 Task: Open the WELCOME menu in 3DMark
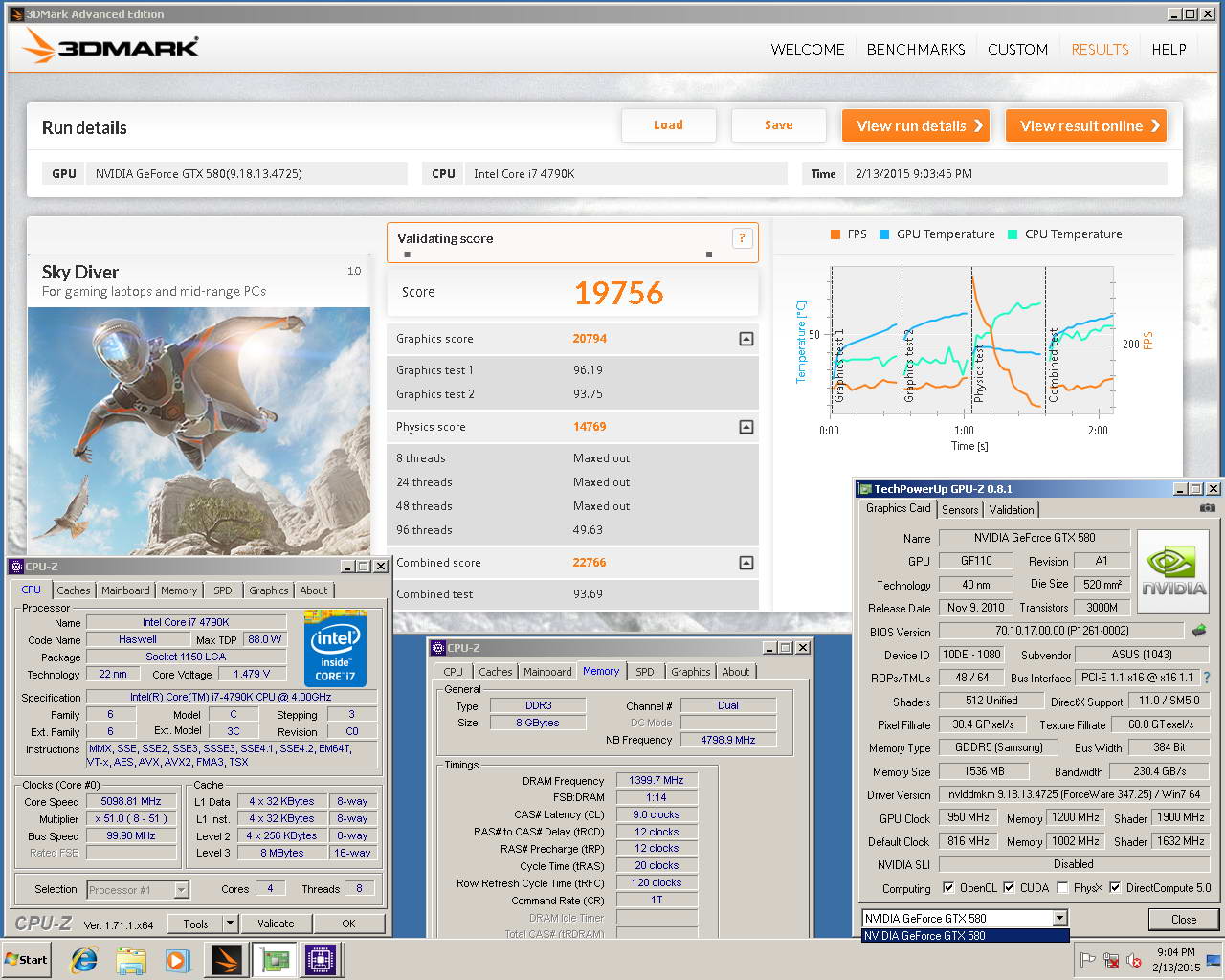coord(808,50)
